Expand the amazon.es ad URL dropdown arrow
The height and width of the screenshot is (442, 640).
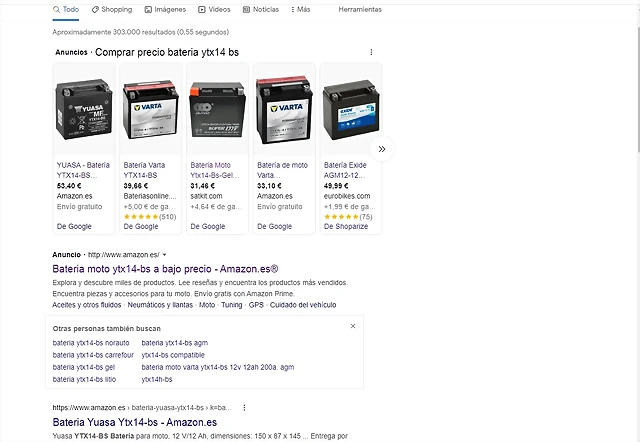164,255
